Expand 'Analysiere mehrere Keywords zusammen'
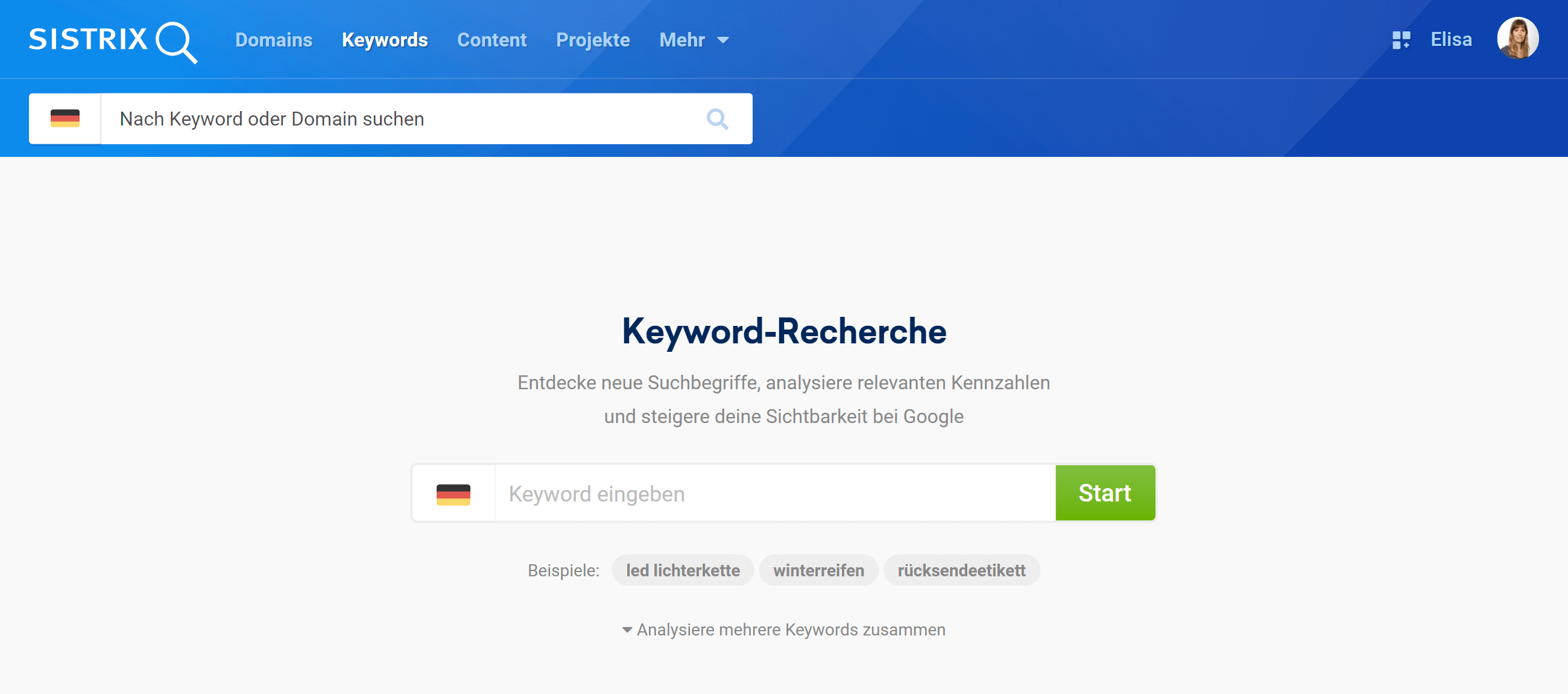Image resolution: width=1568 pixels, height=694 pixels. click(x=784, y=629)
